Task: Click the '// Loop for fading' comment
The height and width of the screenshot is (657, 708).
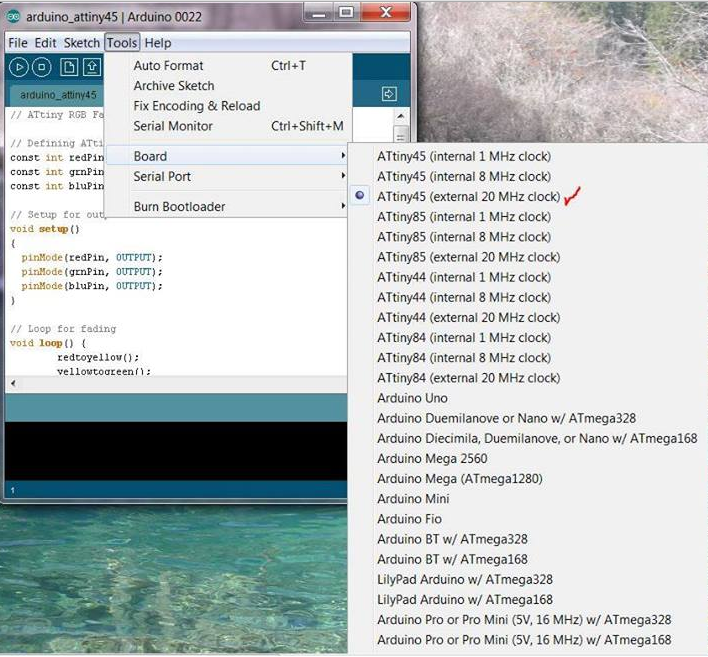Action: point(63,329)
